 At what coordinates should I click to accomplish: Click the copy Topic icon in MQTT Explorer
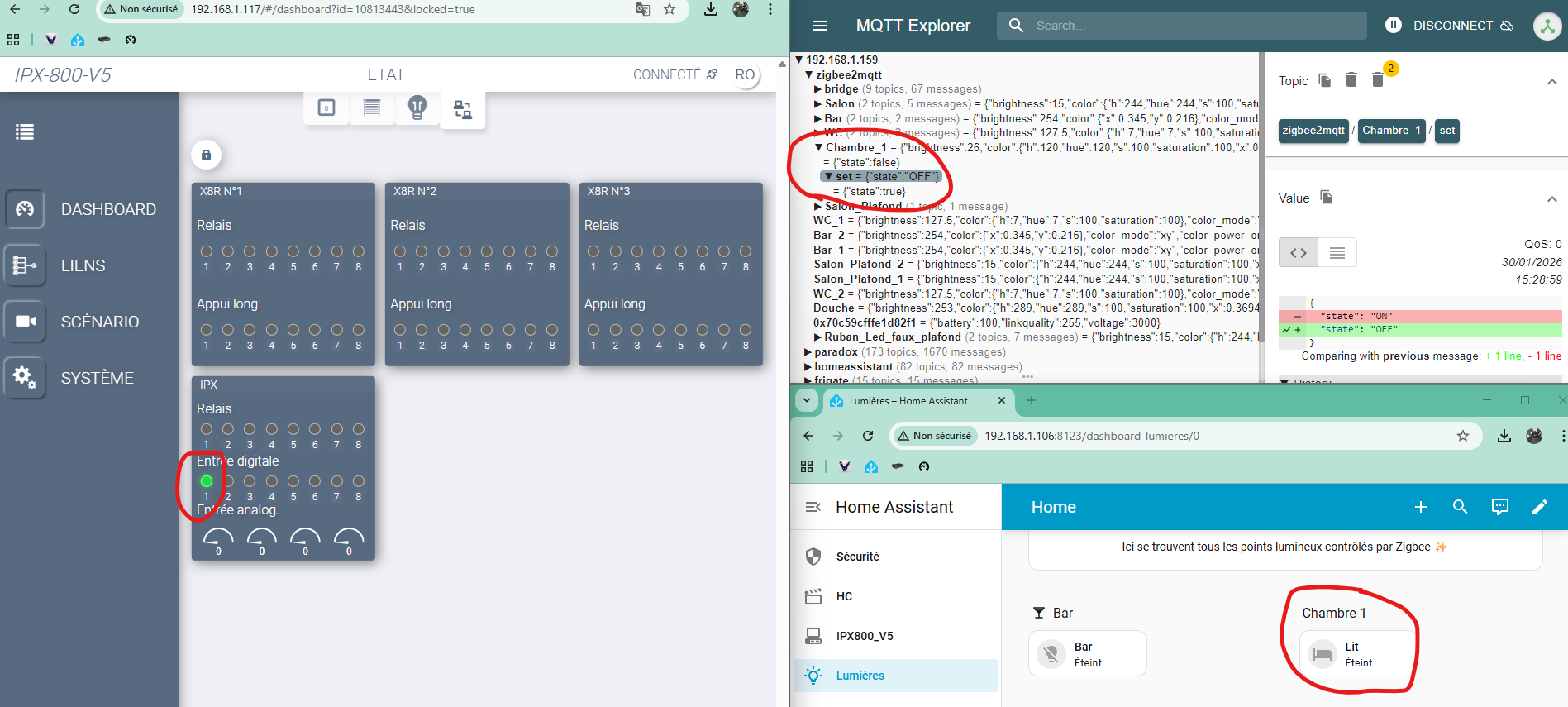pyautogui.click(x=1325, y=80)
